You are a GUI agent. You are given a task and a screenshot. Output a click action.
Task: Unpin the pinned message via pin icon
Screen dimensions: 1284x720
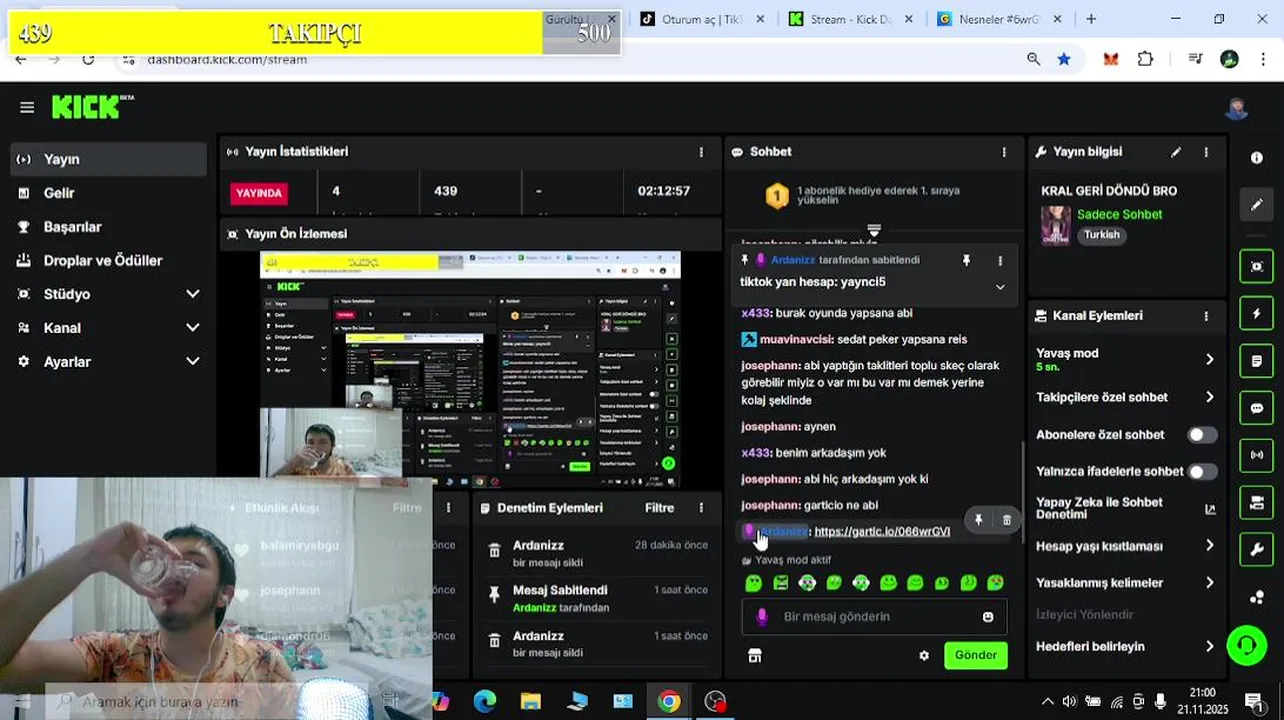[x=966, y=260]
